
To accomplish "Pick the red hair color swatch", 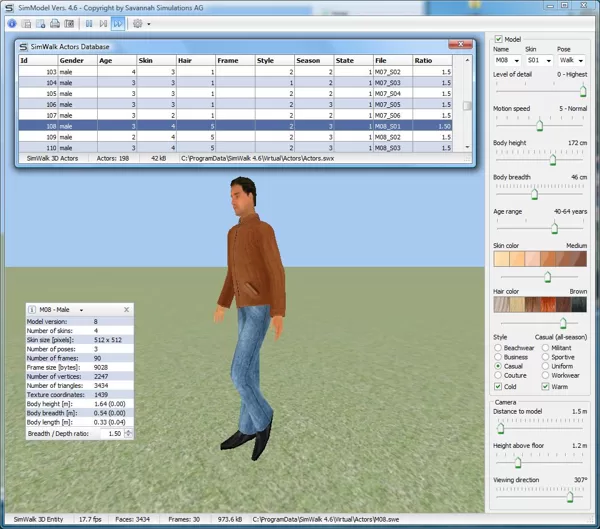I will point(548,305).
